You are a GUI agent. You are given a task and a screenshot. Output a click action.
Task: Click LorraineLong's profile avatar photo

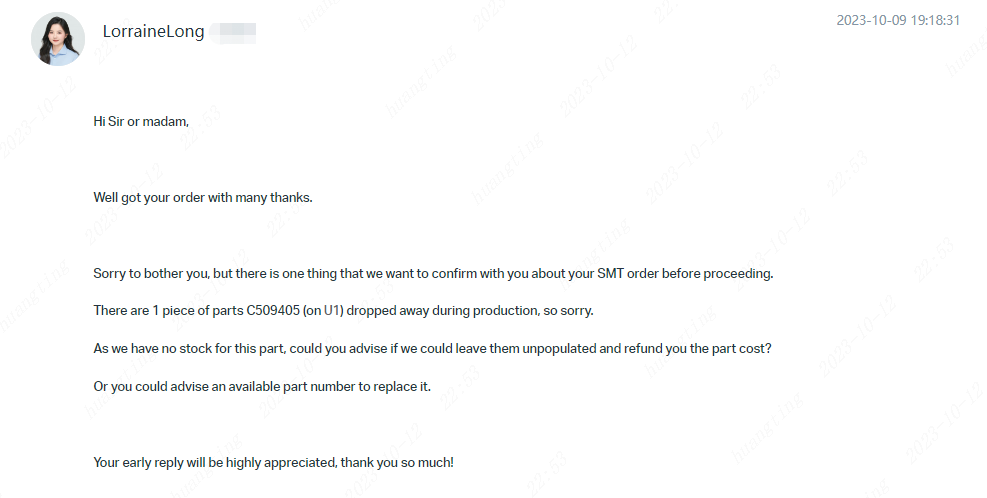58,39
